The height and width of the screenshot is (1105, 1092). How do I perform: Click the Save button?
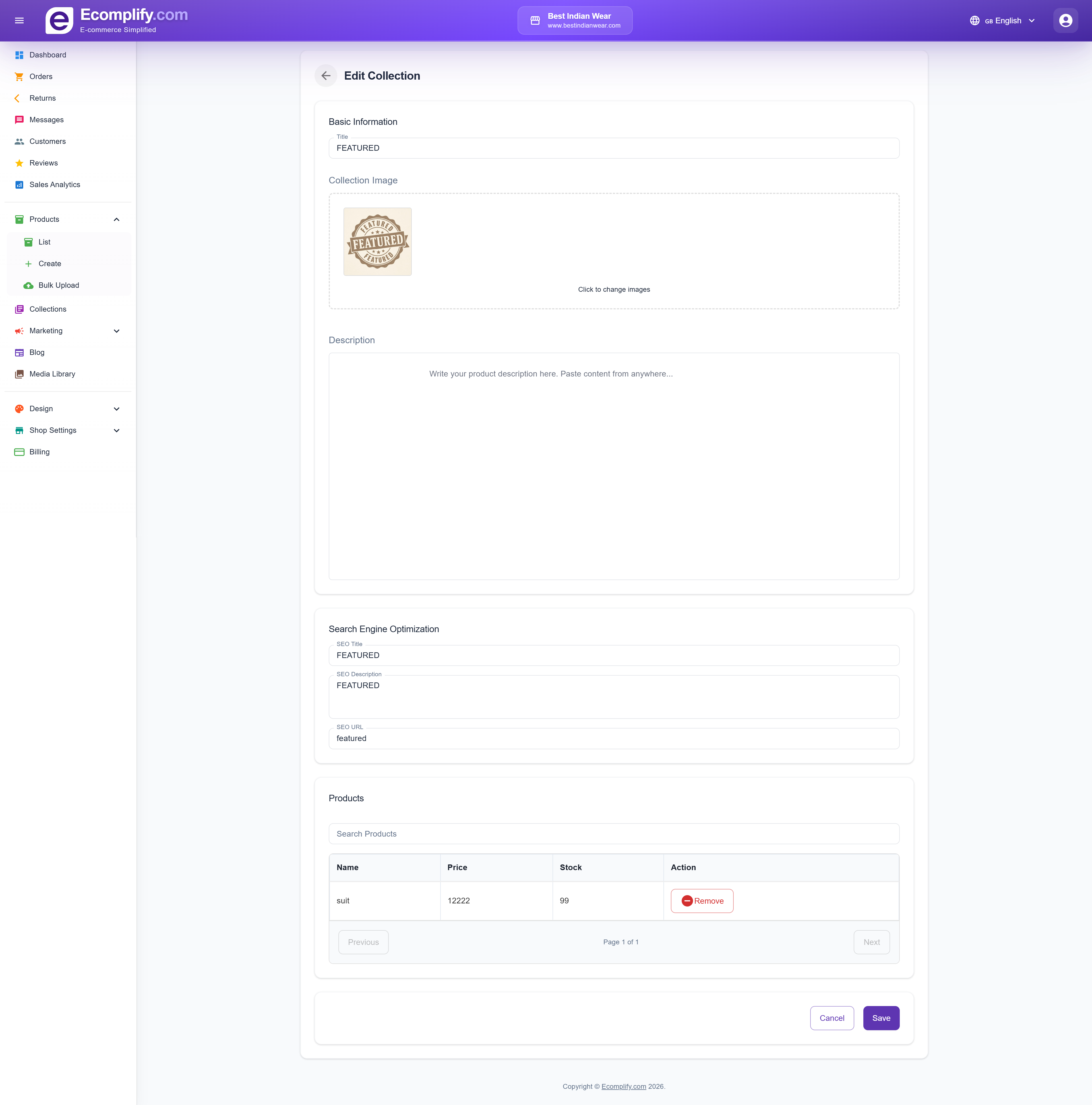(x=880, y=1018)
